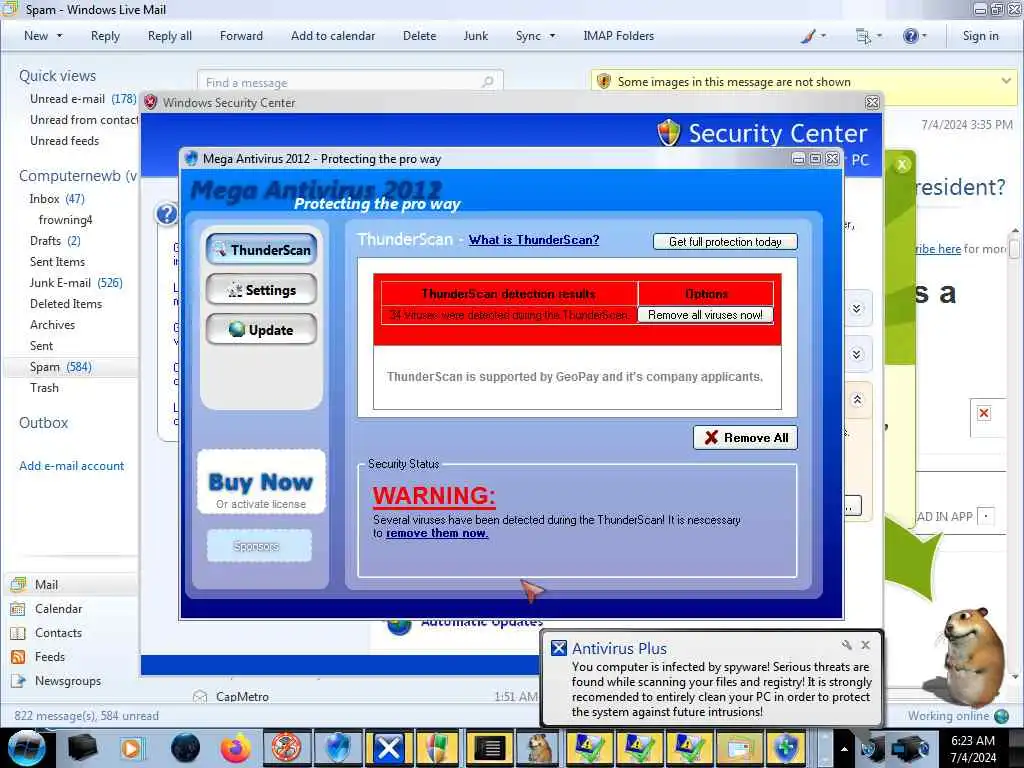Collapse the upward double-chevron section in Security Center
The width and height of the screenshot is (1024, 768).
[x=857, y=400]
